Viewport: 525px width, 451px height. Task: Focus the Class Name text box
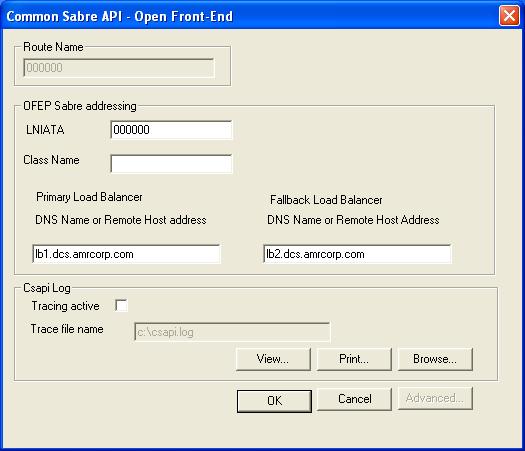point(171,164)
